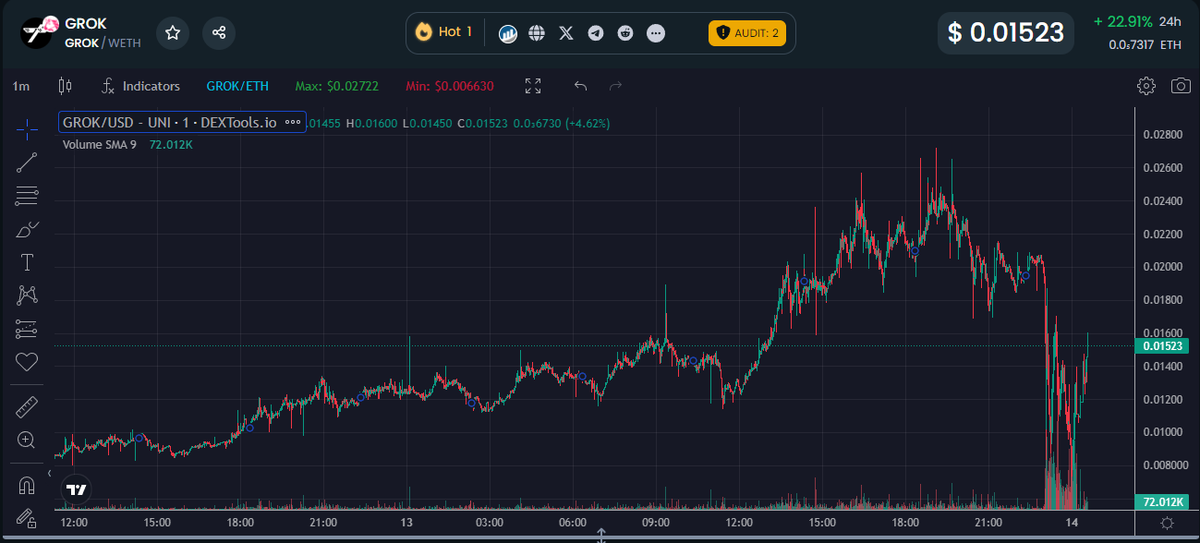Screen dimensions: 1200x543
Task: Take a chart snapshot with the camera icon
Action: point(1180,86)
